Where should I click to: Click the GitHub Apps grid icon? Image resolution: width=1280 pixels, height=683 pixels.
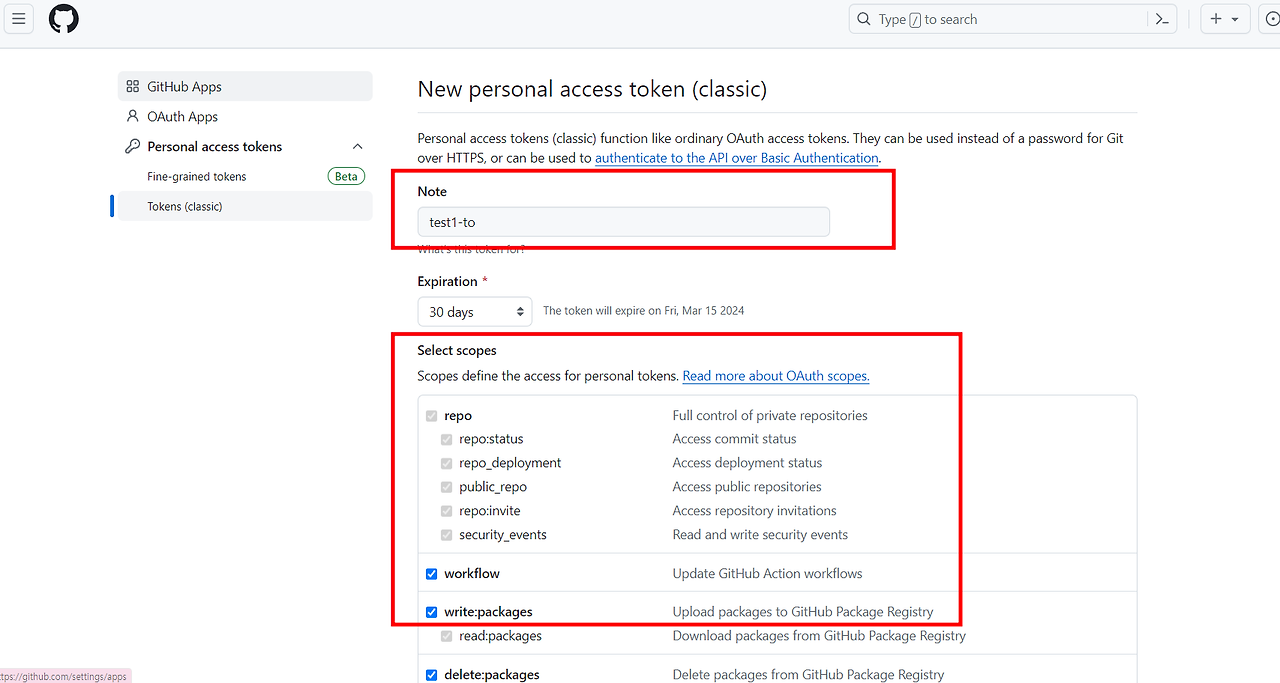(133, 87)
